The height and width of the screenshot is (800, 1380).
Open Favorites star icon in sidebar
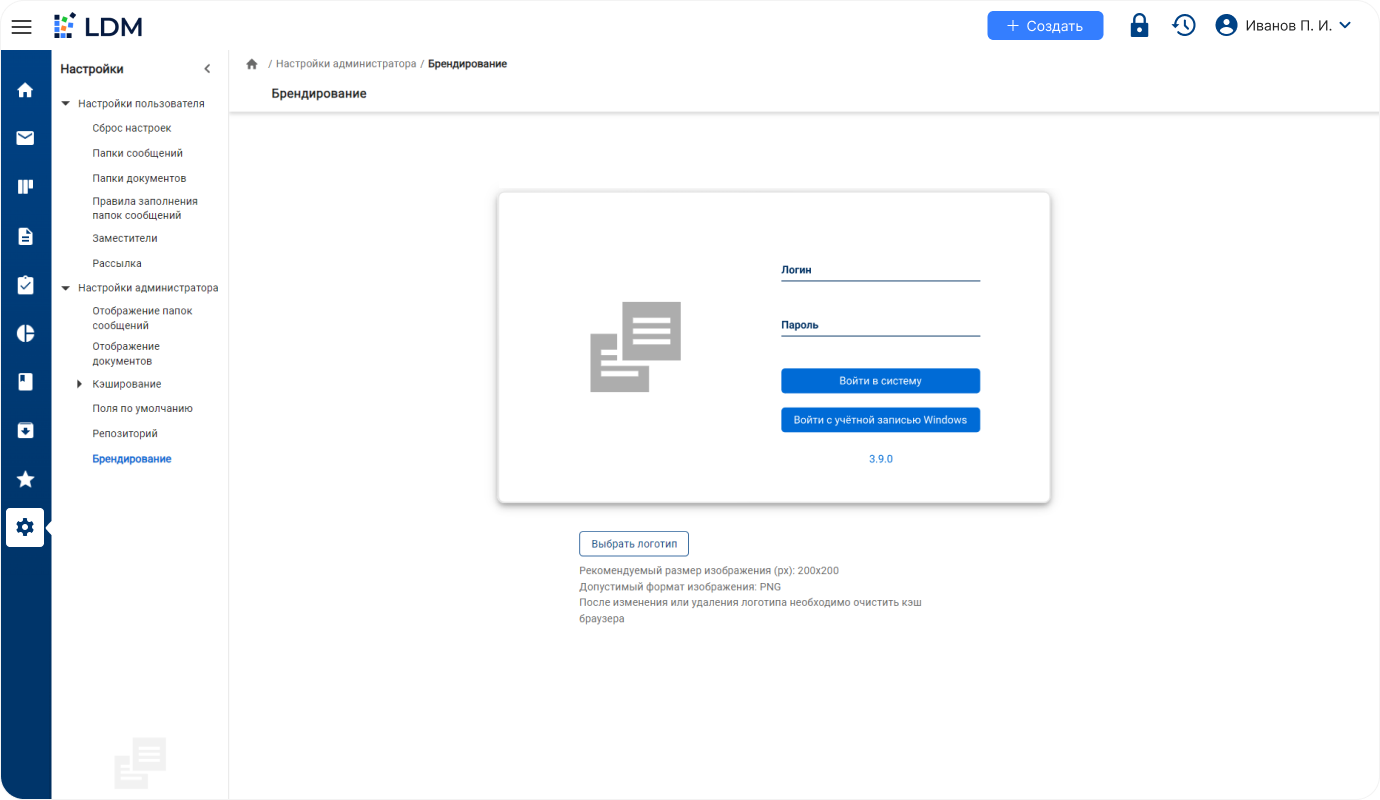click(26, 479)
